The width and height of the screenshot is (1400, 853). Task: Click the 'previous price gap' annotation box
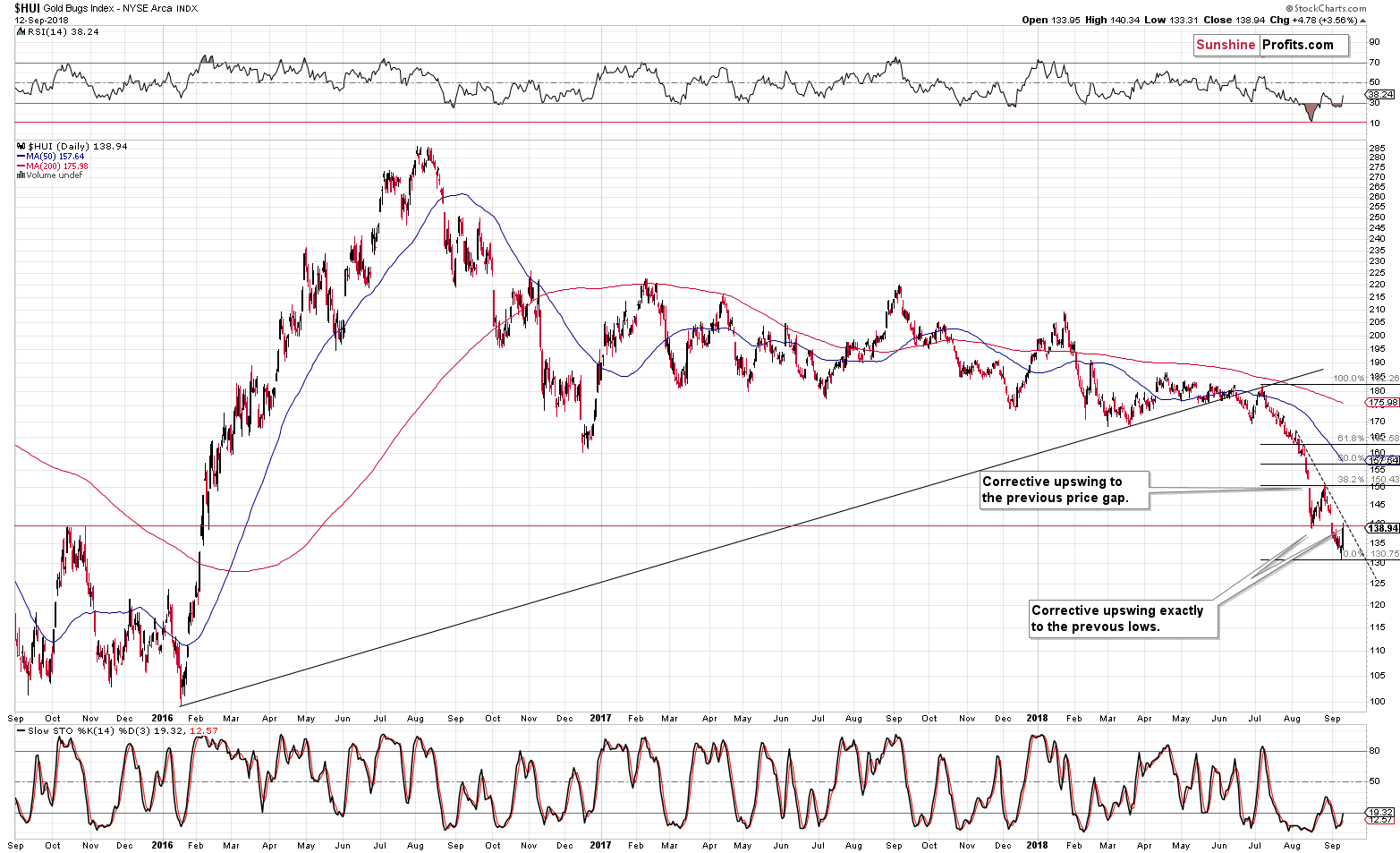click(1064, 490)
